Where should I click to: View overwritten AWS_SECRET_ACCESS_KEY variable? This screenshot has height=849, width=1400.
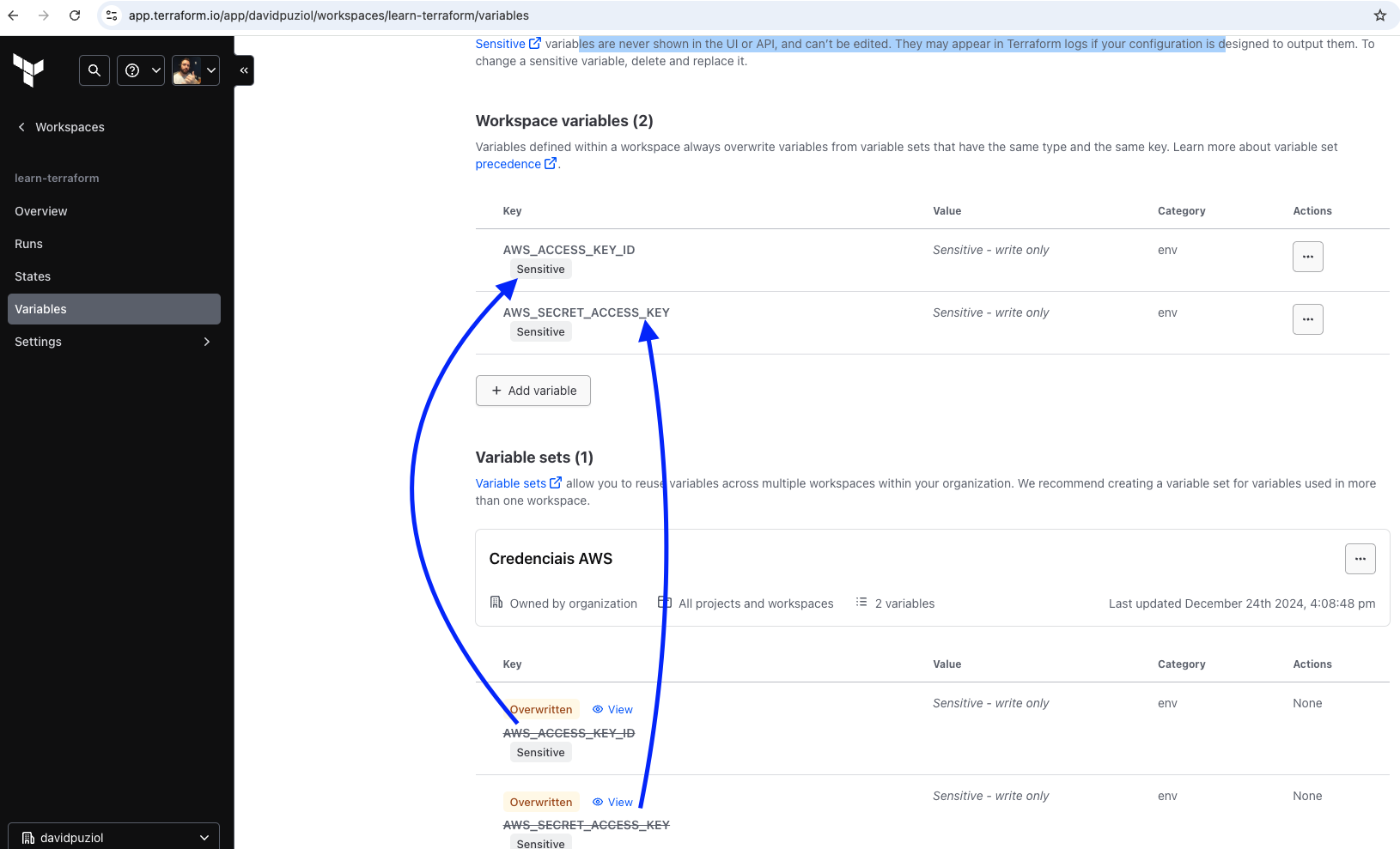coord(612,803)
